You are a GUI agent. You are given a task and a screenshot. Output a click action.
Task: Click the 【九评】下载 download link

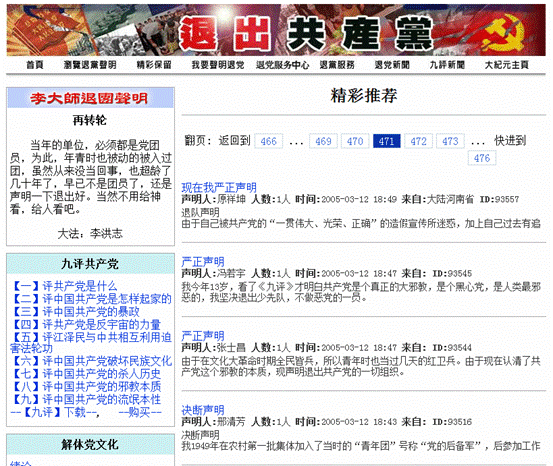click(54, 412)
